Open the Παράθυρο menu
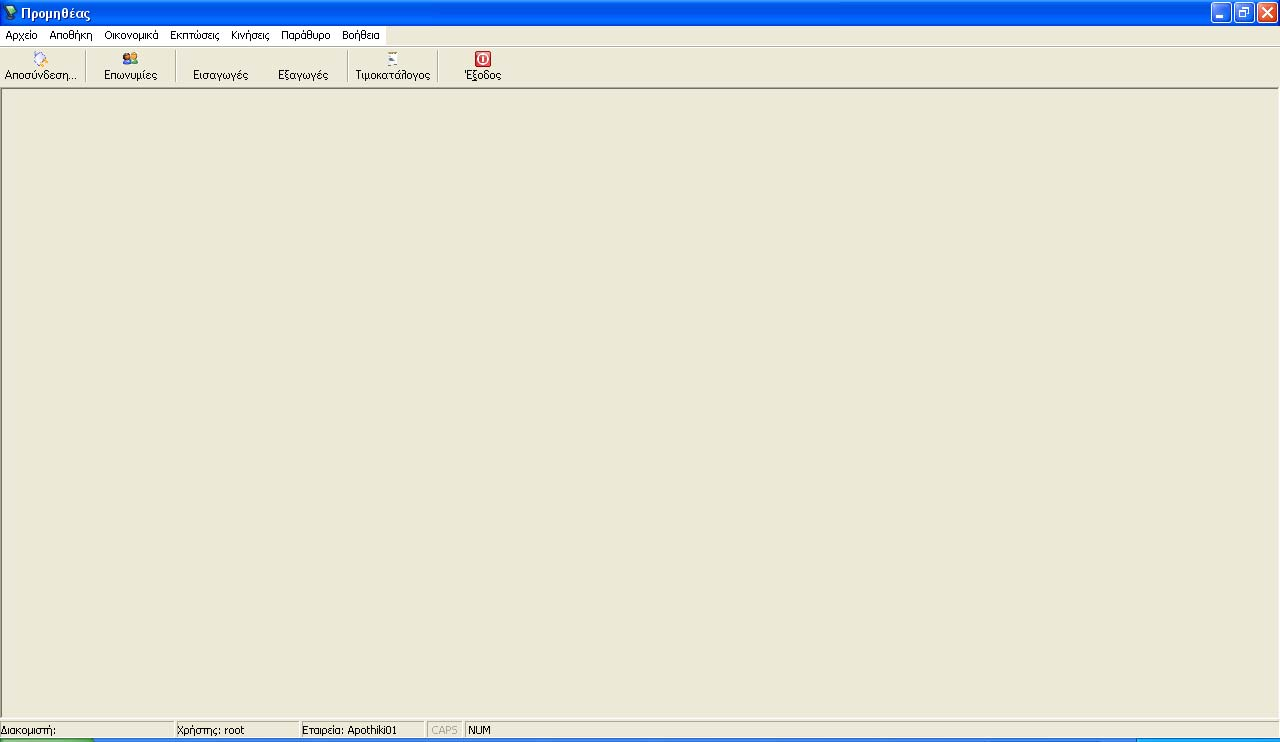The image size is (1280, 742). tap(305, 35)
